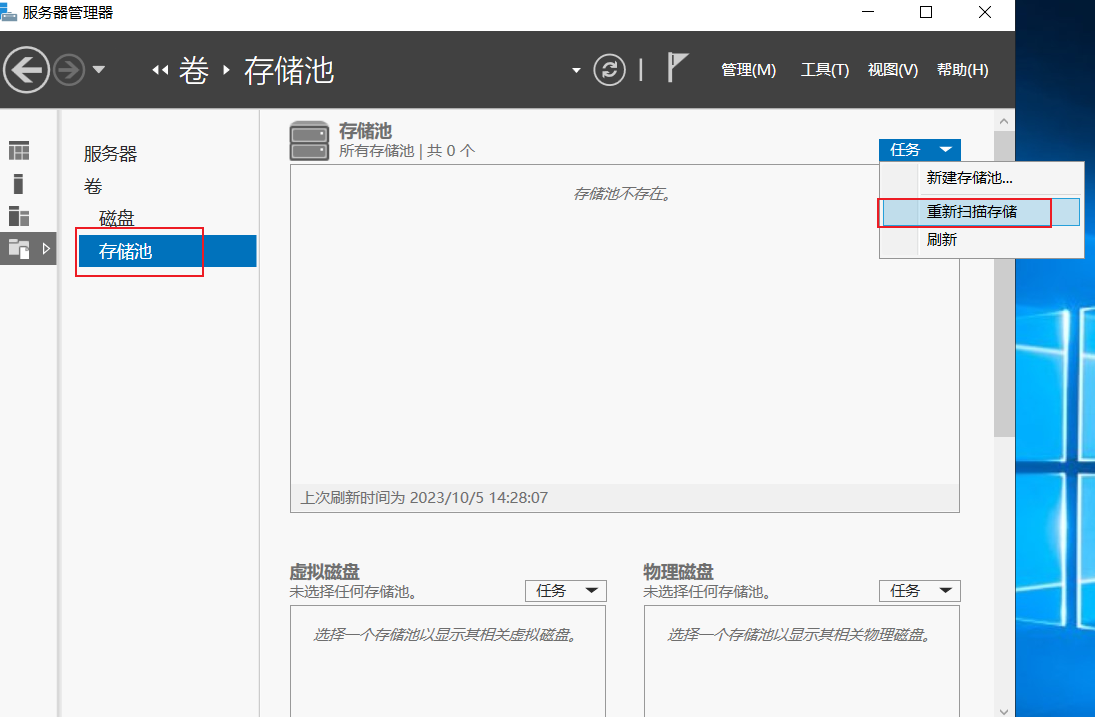Open the 任务 dropdown for 物理磁盘
Screen dimensions: 1095x717
coord(919,591)
